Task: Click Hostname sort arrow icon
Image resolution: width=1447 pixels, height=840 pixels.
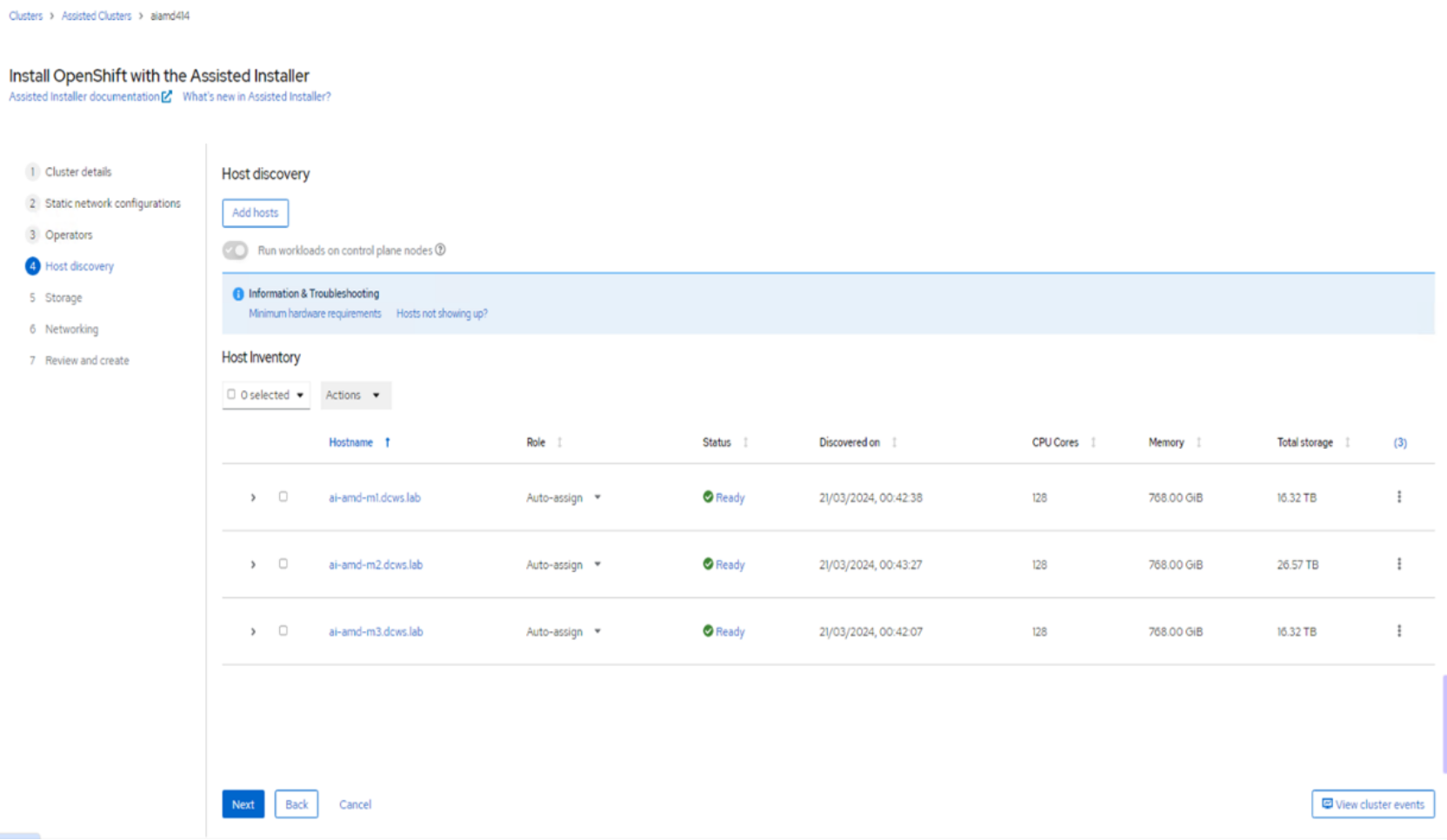Action: (x=387, y=443)
